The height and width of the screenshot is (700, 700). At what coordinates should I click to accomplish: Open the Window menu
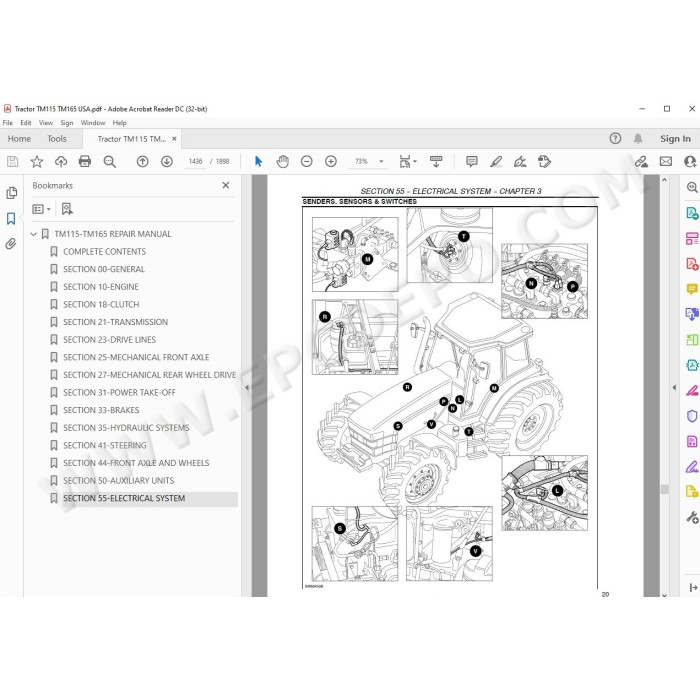coord(93,123)
